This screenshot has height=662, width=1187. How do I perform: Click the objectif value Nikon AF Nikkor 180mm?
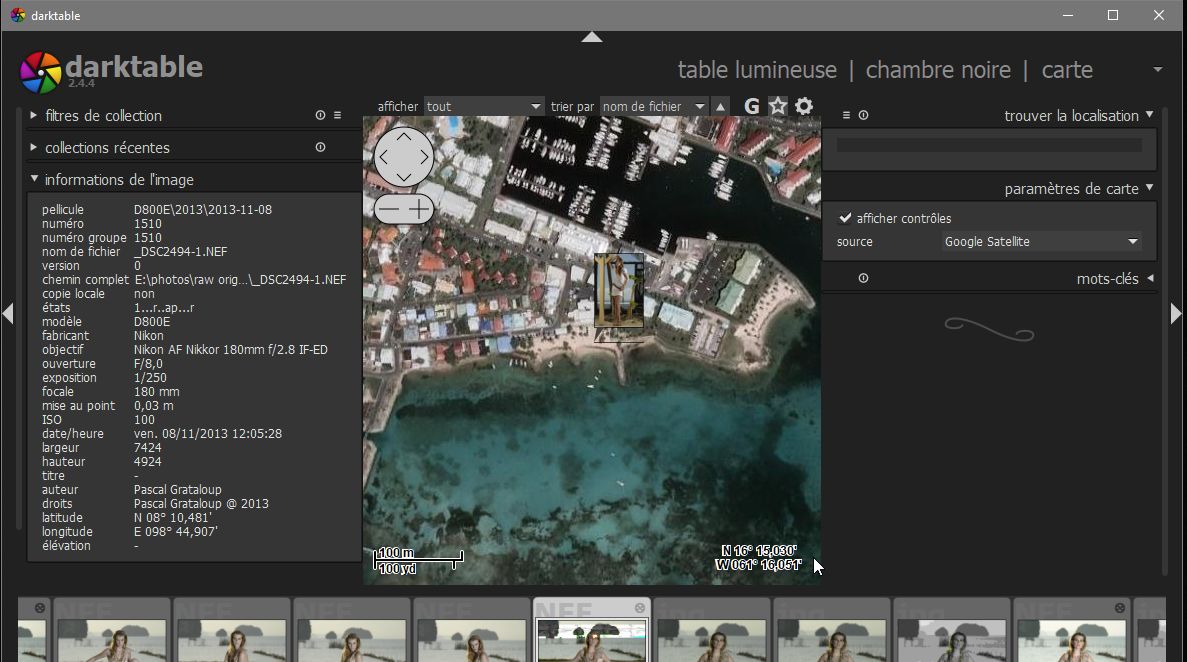(x=231, y=350)
